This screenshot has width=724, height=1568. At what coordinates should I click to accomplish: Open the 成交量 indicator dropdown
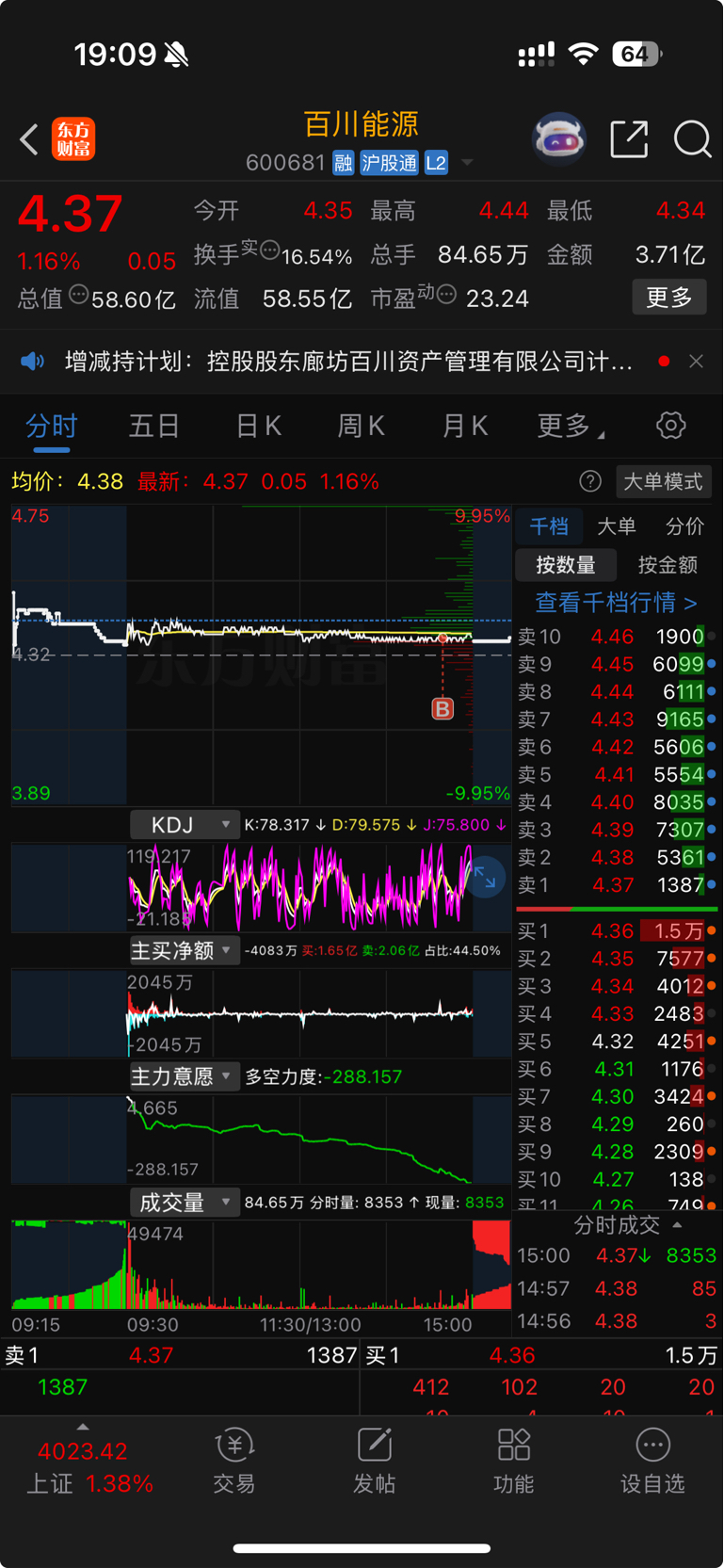pos(185,1203)
